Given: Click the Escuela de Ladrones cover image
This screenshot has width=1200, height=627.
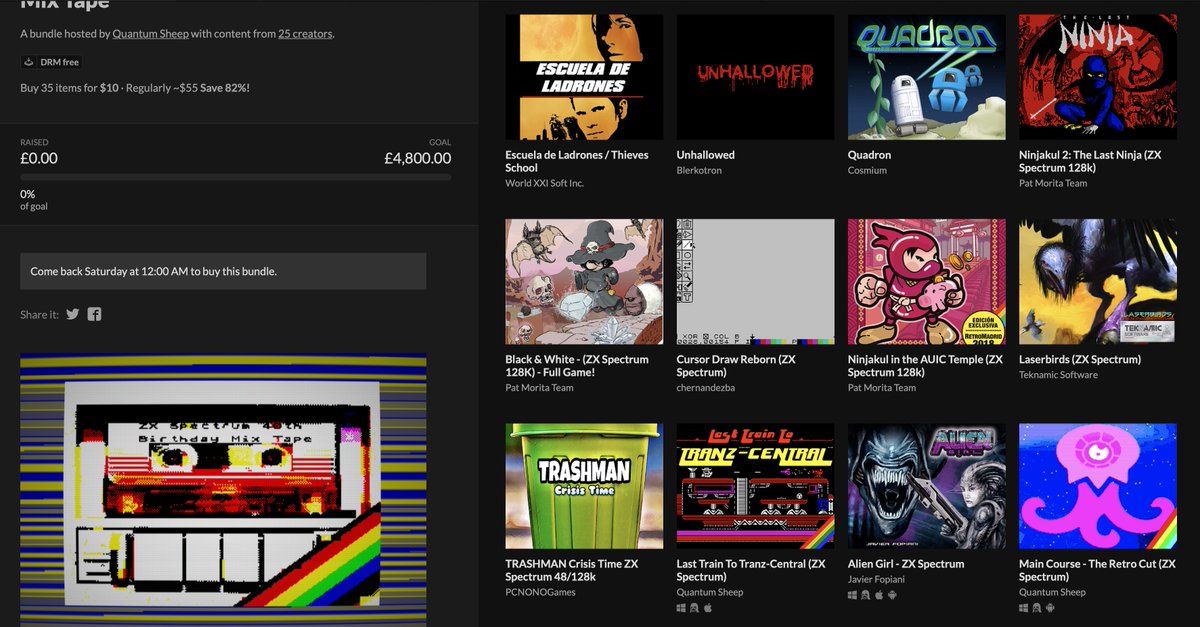Looking at the screenshot, I should (584, 77).
